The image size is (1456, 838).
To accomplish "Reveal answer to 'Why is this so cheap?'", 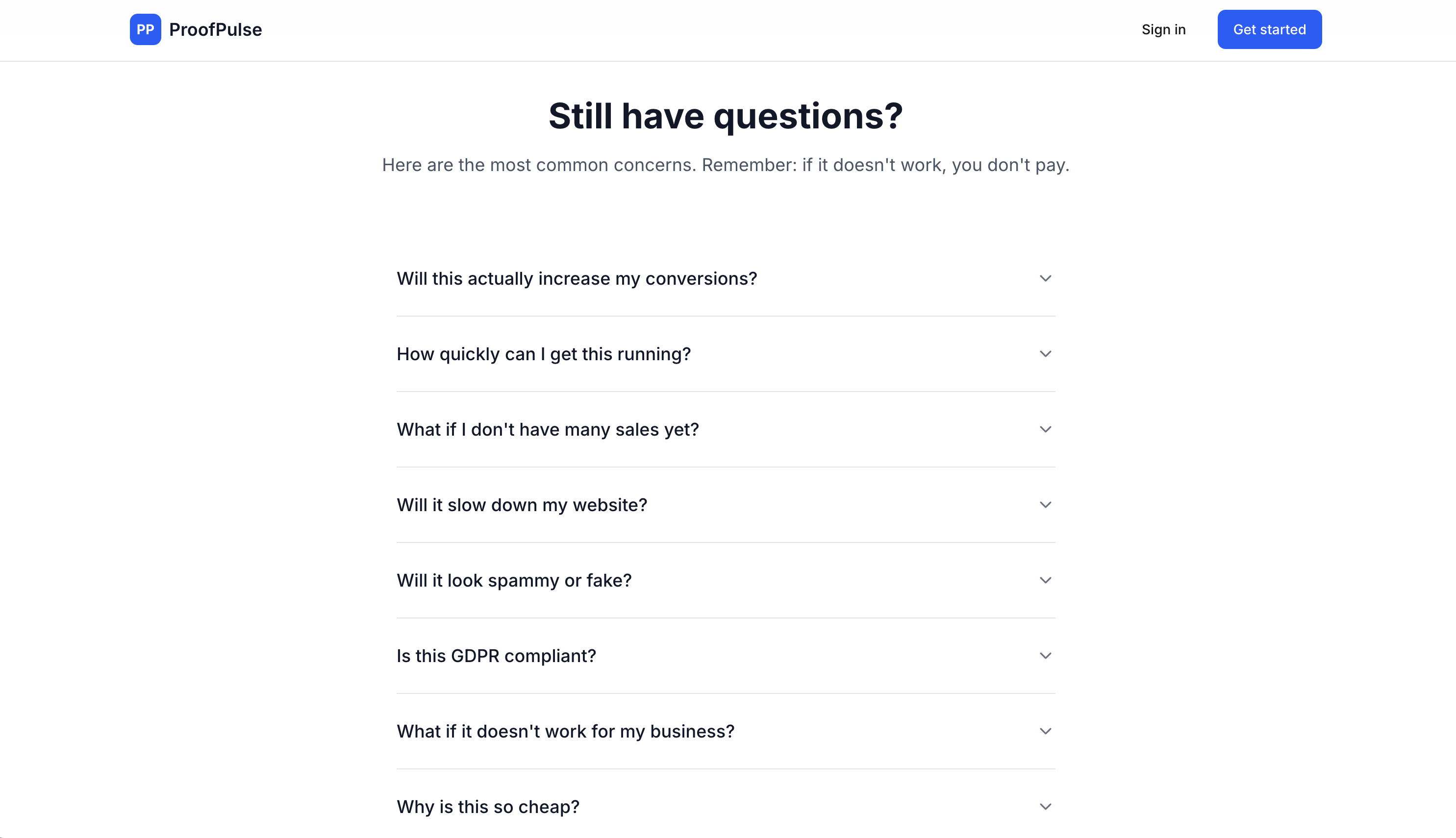I will pos(488,806).
